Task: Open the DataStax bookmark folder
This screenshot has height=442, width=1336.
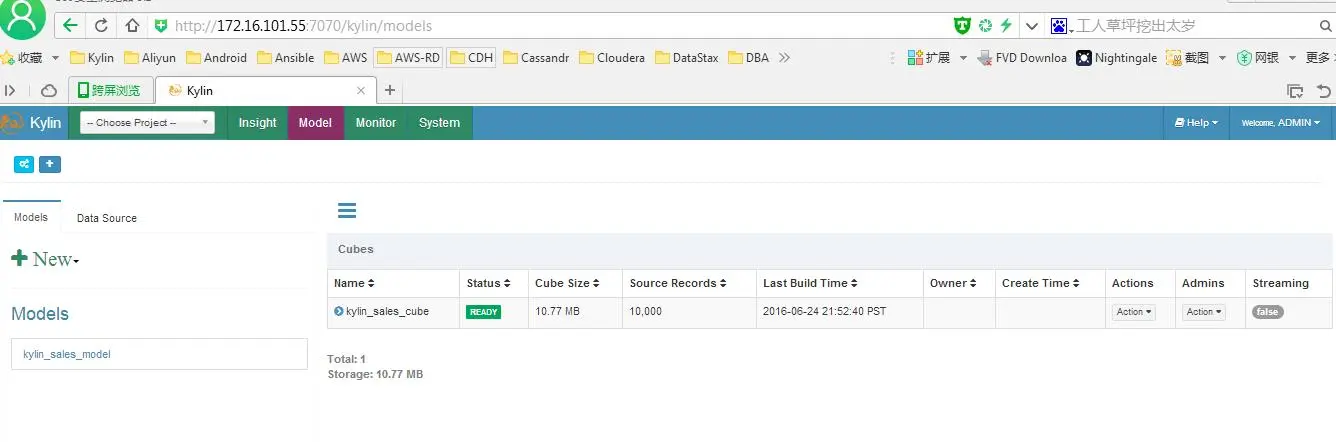Action: click(x=687, y=57)
